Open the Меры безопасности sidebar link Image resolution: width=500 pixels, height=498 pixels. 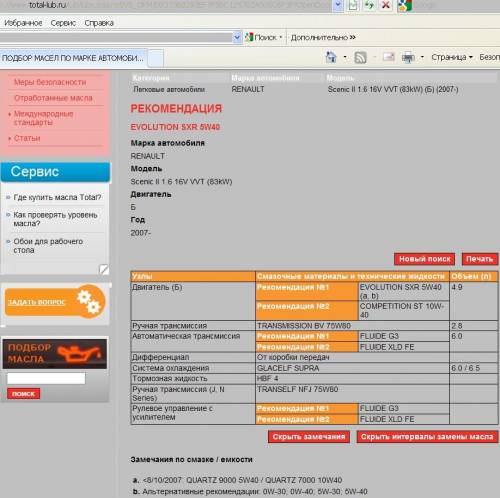[50, 82]
